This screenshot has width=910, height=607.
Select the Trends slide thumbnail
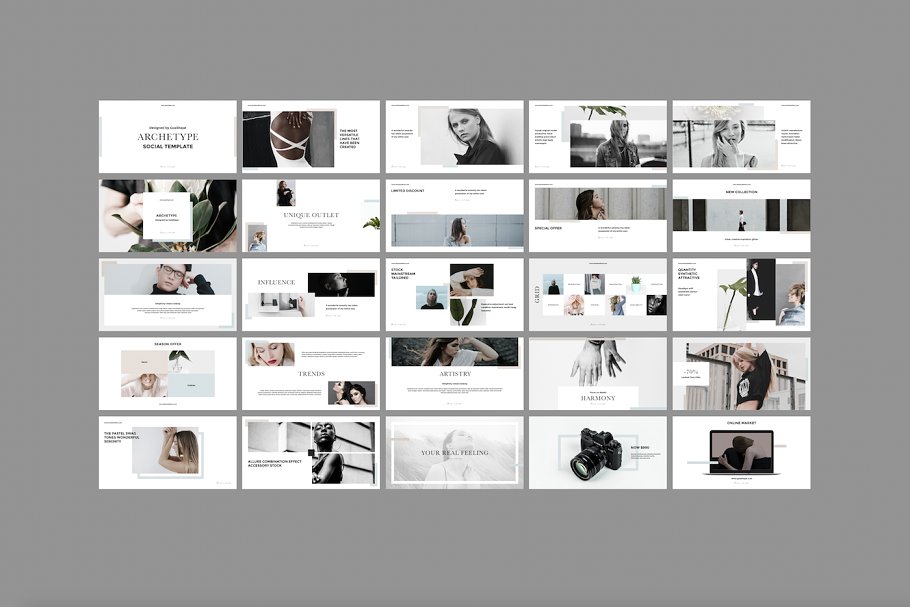(310, 373)
